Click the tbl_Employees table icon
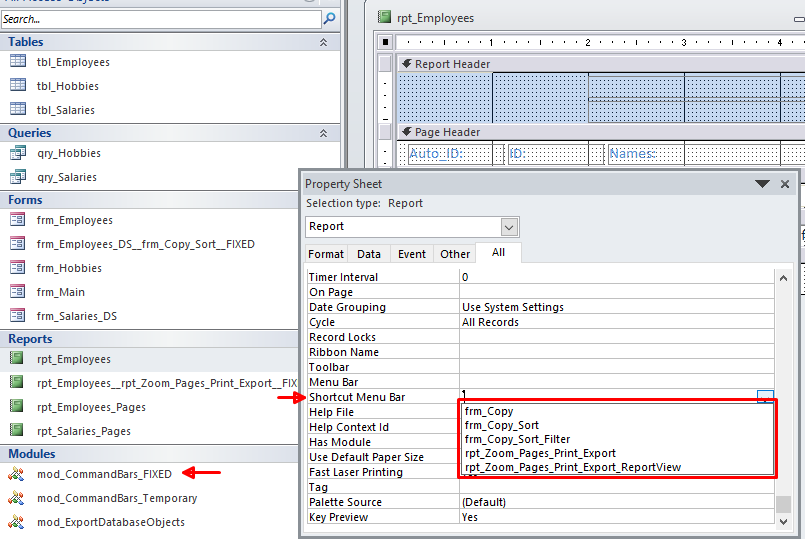805x539 pixels. coord(18,61)
